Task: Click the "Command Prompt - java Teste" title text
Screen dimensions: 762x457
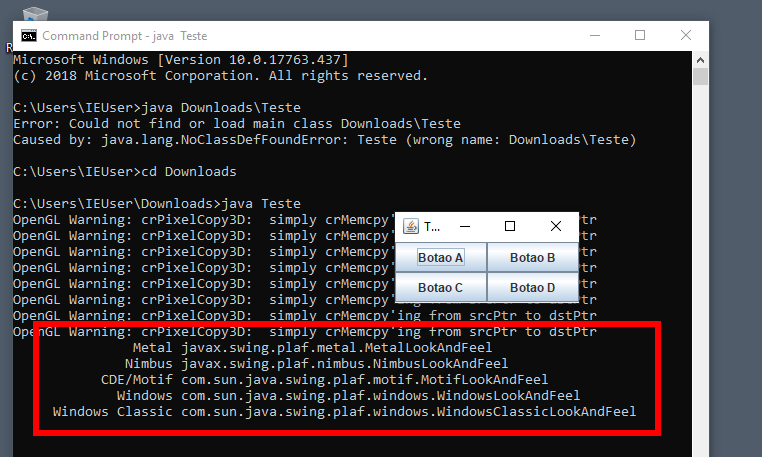Action: point(124,36)
